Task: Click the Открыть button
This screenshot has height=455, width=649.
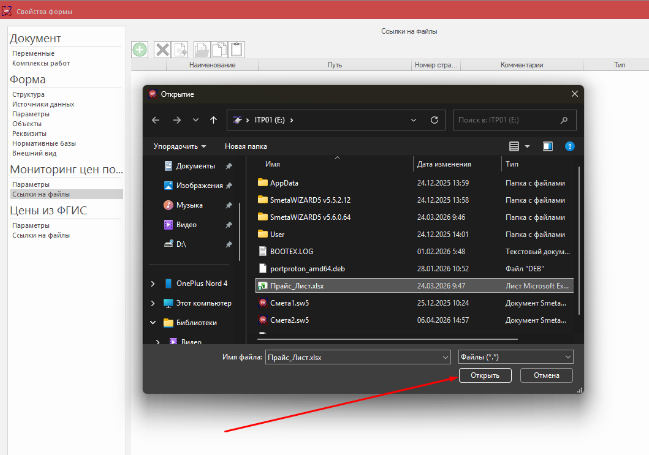Action: coord(486,376)
